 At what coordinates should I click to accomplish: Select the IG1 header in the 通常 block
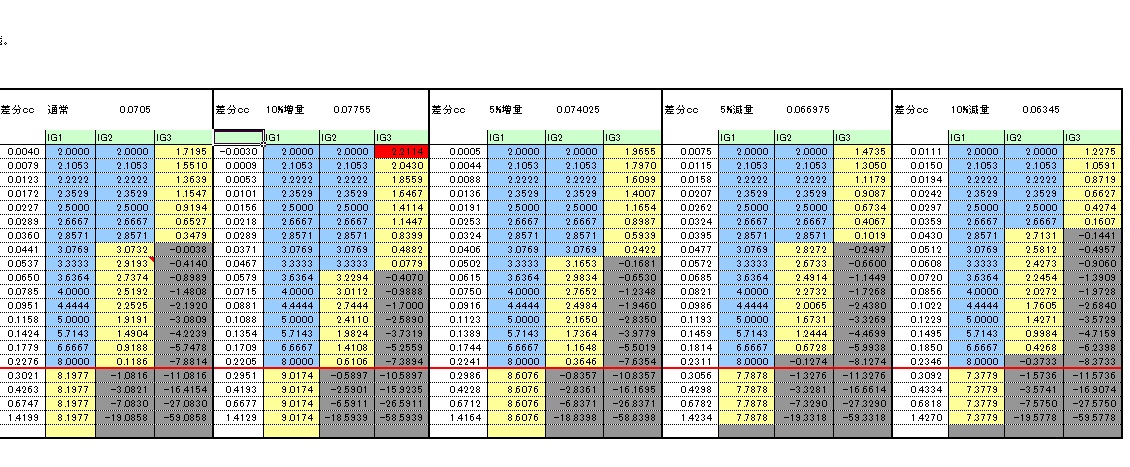[x=71, y=137]
